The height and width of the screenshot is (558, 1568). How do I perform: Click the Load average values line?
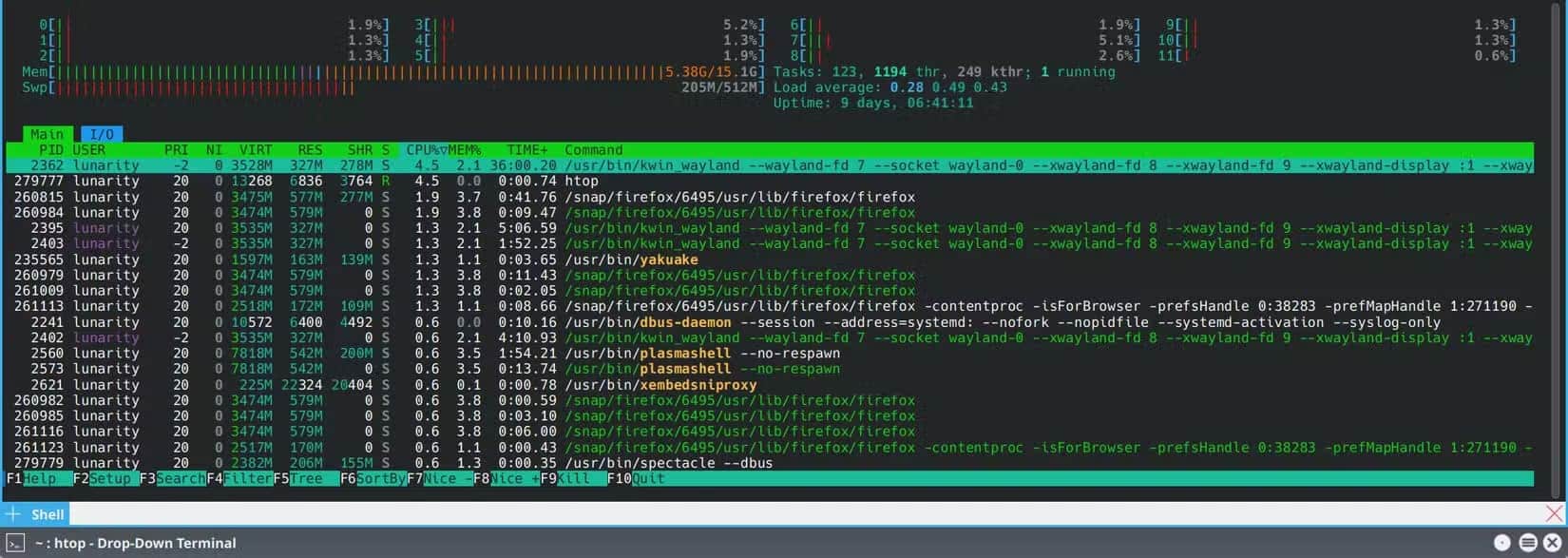tap(889, 87)
